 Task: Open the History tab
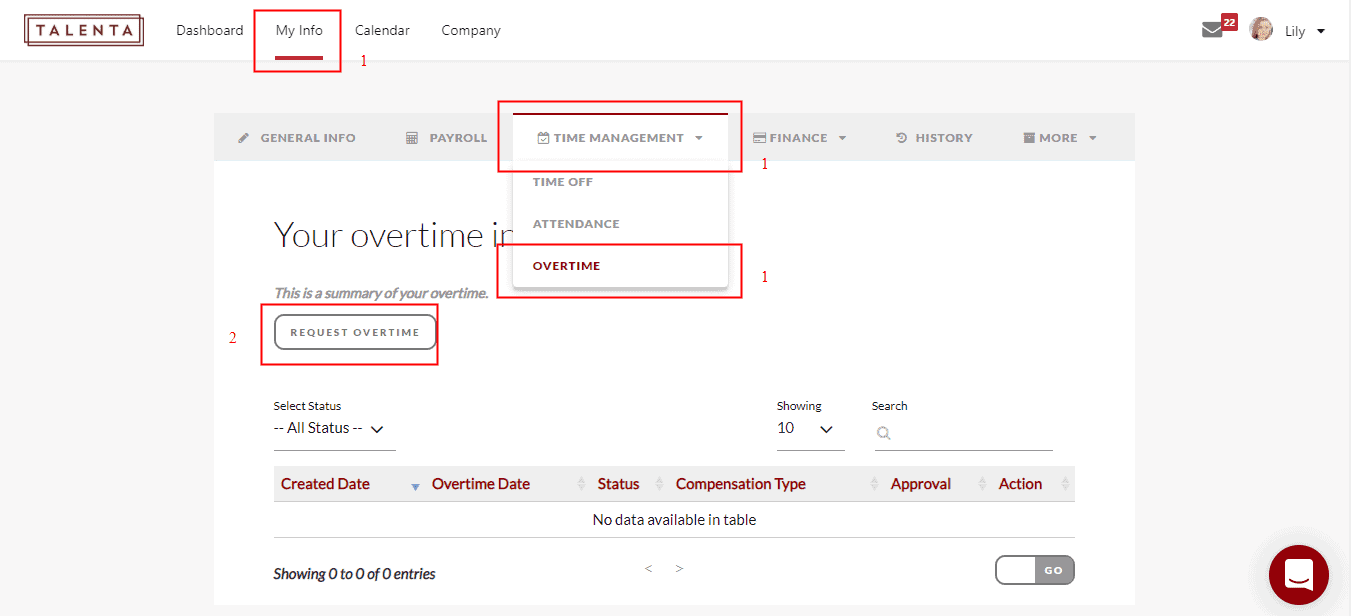933,138
